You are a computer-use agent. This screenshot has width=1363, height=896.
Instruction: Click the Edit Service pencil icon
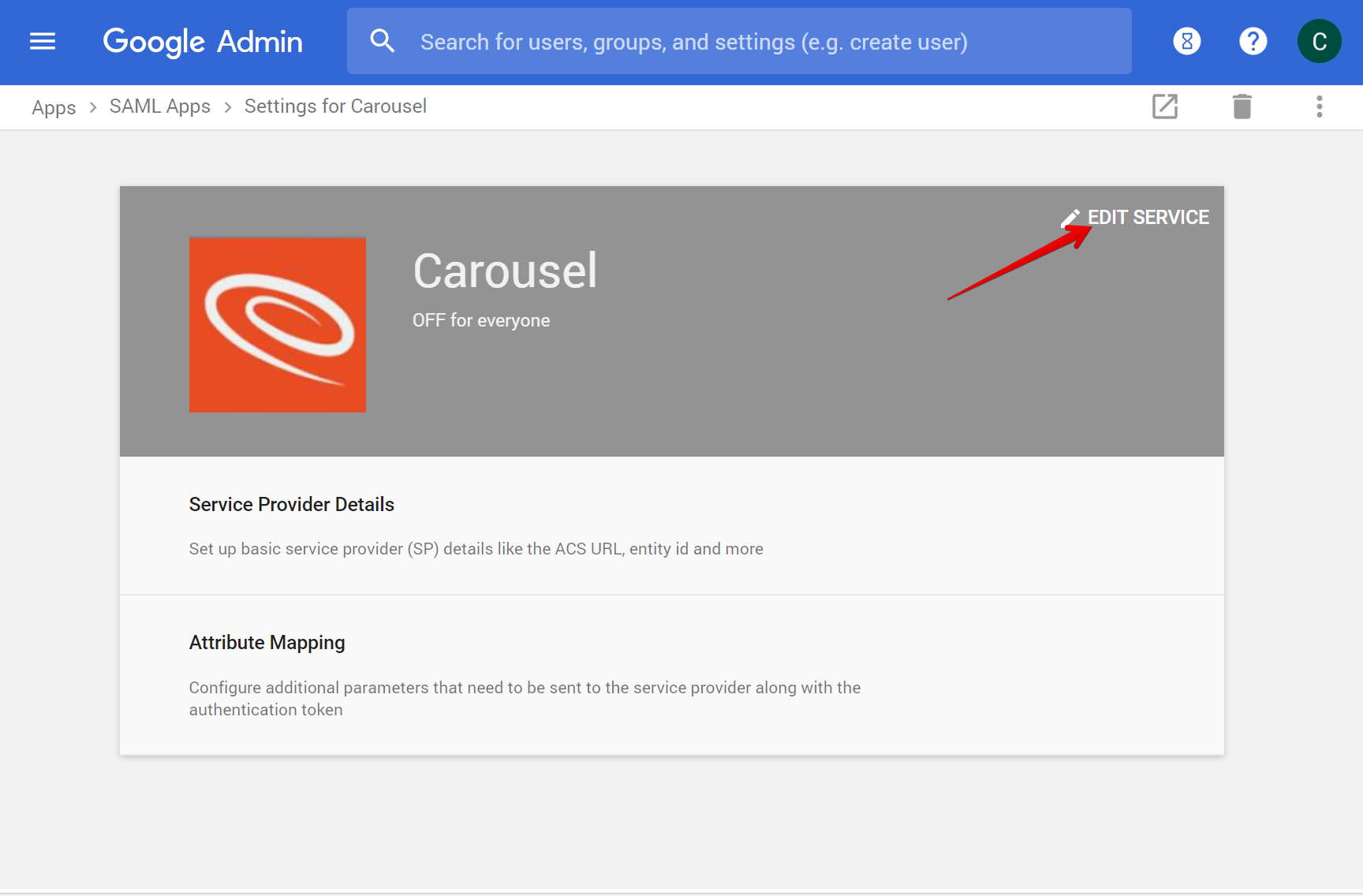pyautogui.click(x=1070, y=218)
